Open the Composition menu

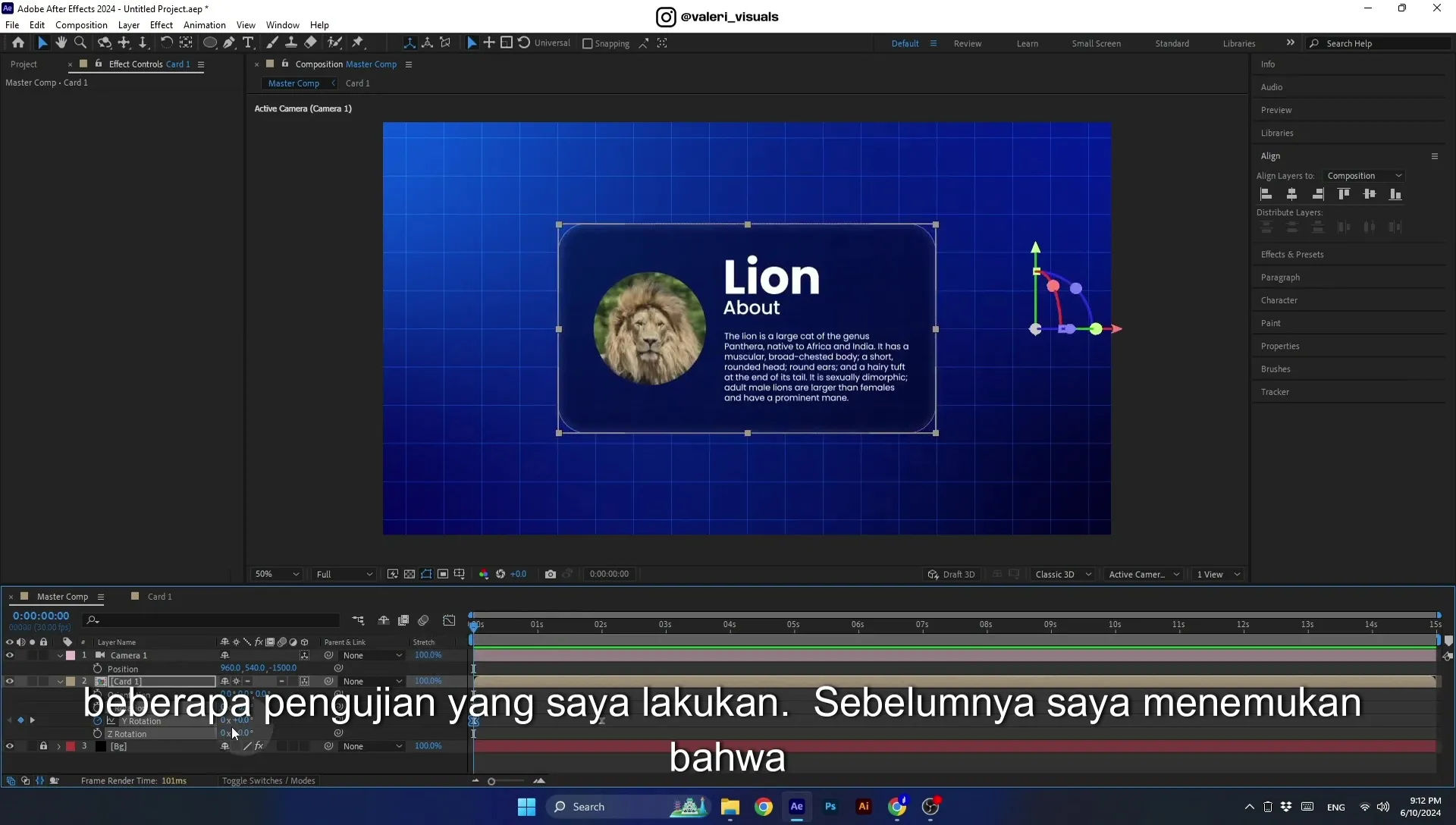[x=81, y=25]
